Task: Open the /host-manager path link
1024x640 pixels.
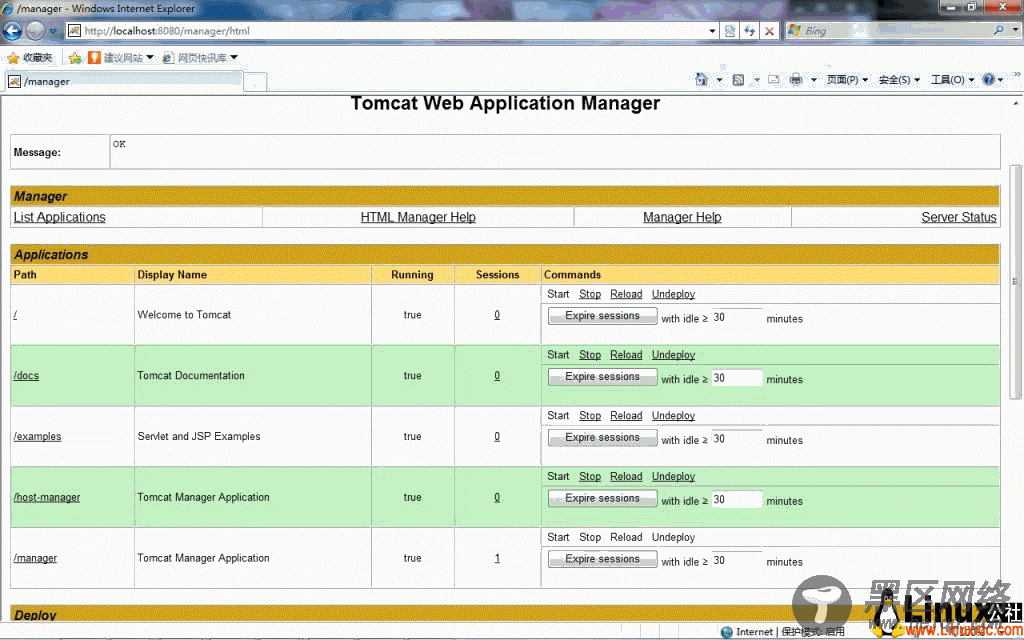Action: (x=46, y=497)
